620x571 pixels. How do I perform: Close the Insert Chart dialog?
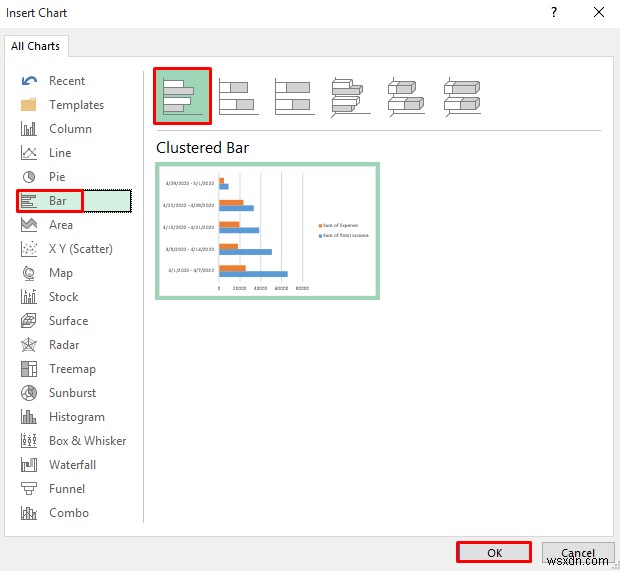point(599,12)
